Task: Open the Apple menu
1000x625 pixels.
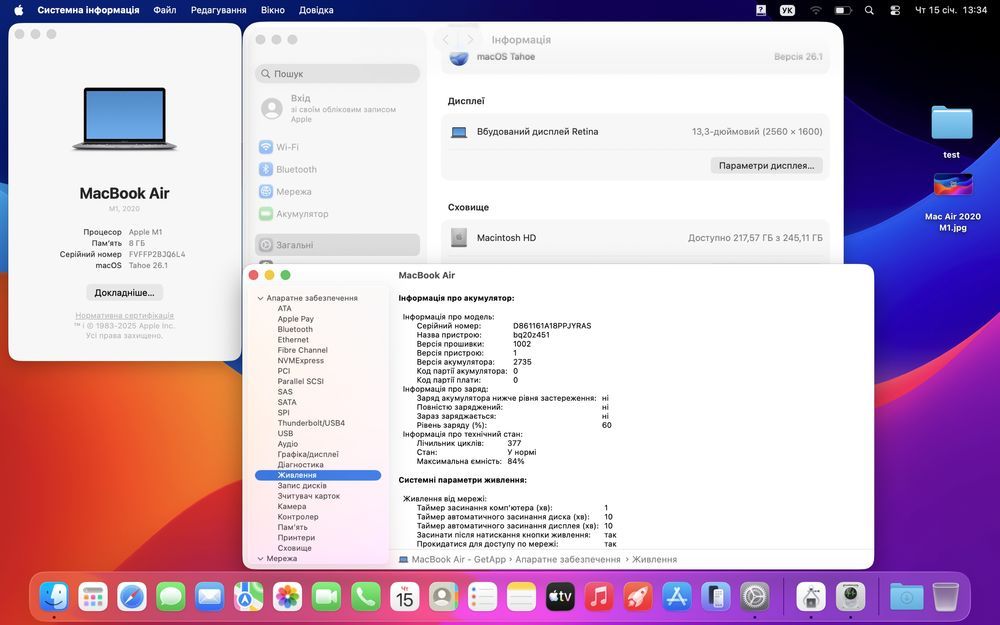Action: tap(18, 10)
